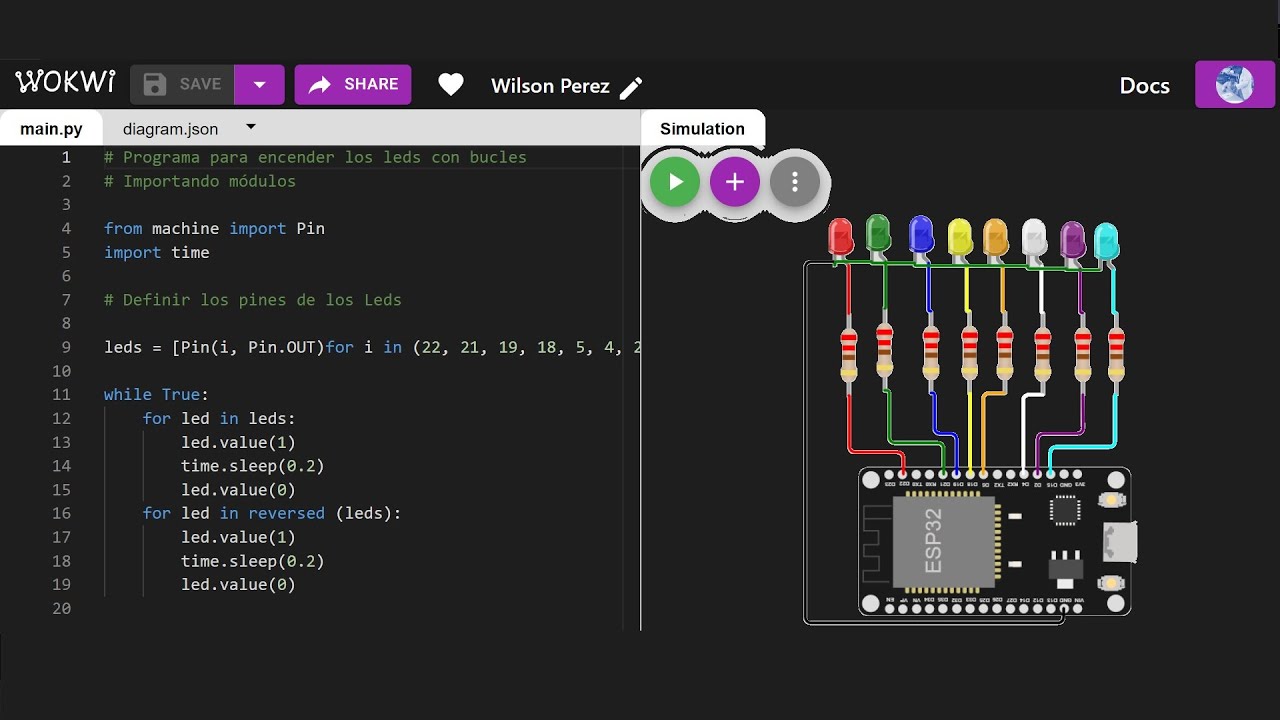Click the project name 'Wilson Perez'

tap(550, 86)
